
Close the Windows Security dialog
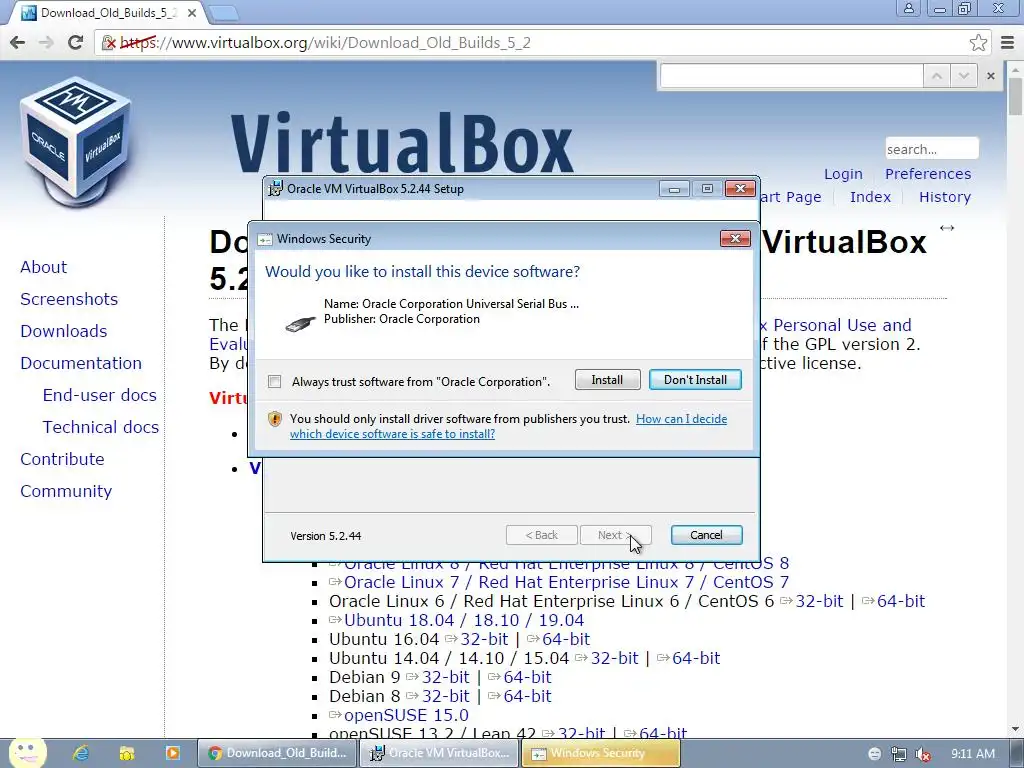click(735, 238)
